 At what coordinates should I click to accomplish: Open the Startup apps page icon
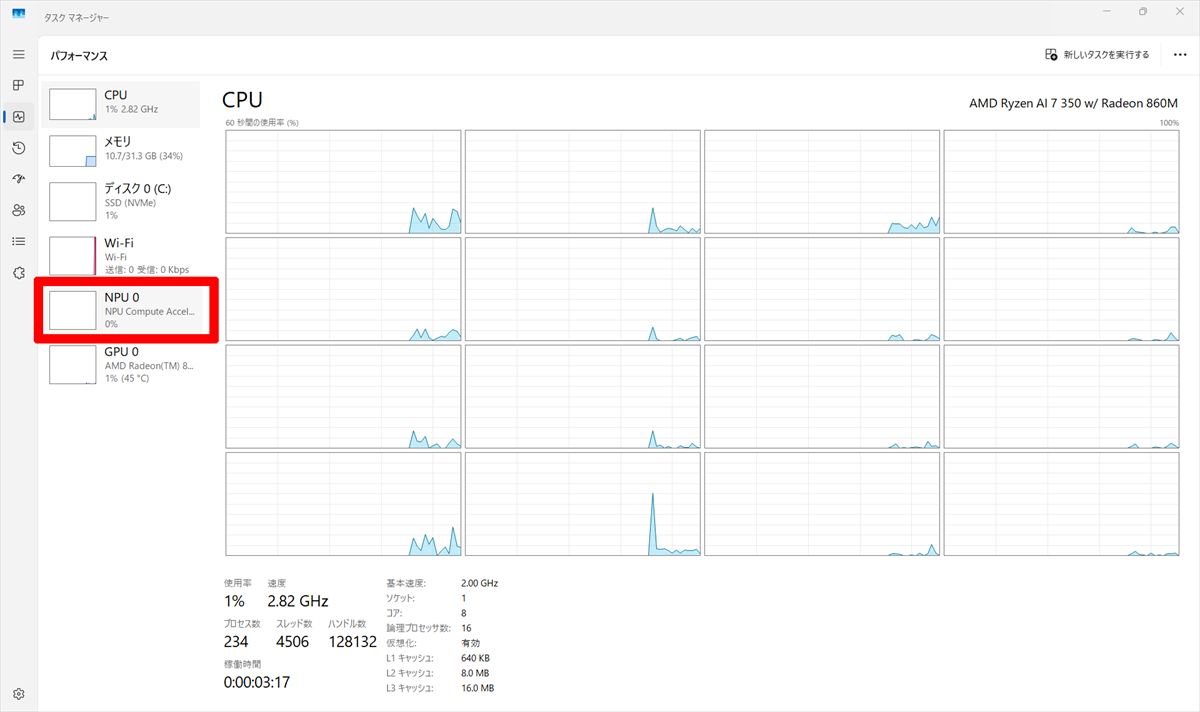[x=19, y=179]
